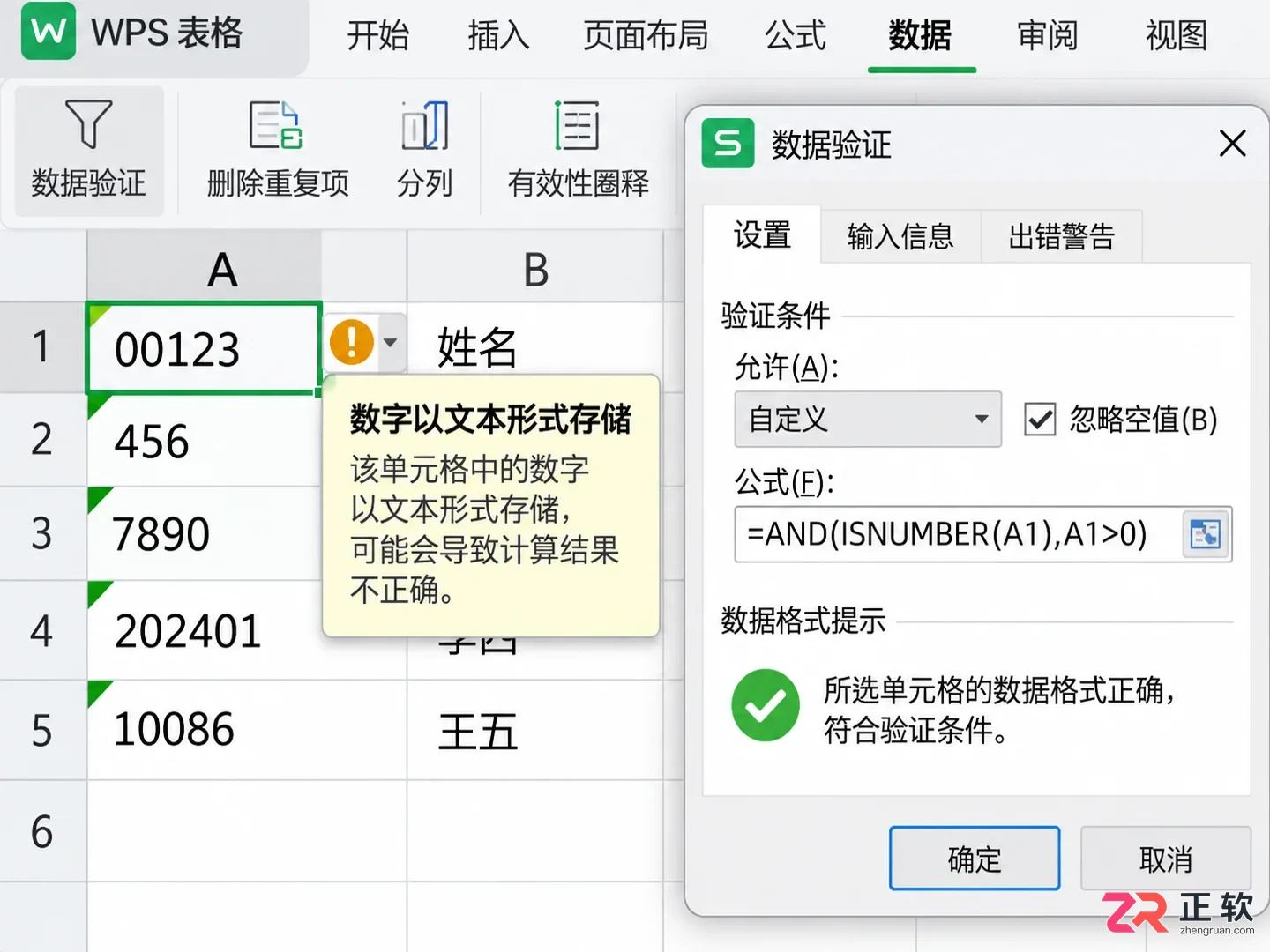Image resolution: width=1270 pixels, height=952 pixels.
Task: Select cell containing 姓名
Action: (534, 346)
